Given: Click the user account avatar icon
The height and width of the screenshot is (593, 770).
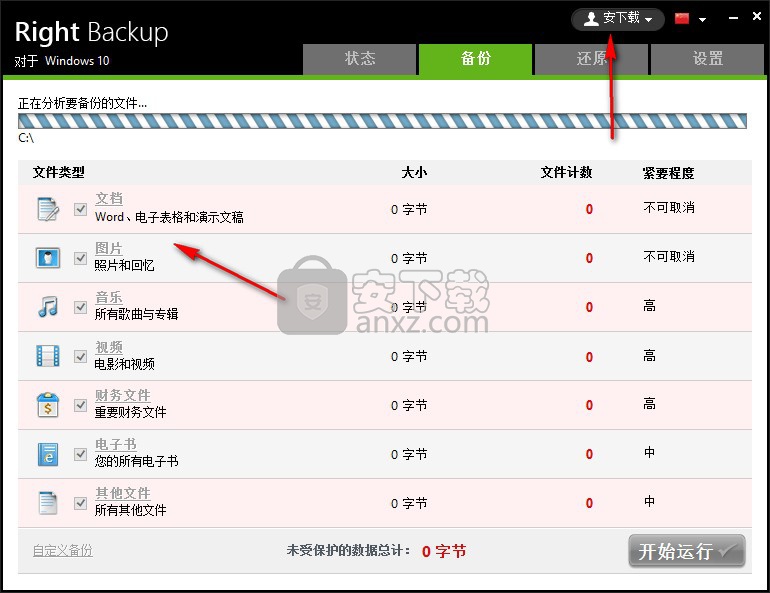Looking at the screenshot, I should (591, 19).
